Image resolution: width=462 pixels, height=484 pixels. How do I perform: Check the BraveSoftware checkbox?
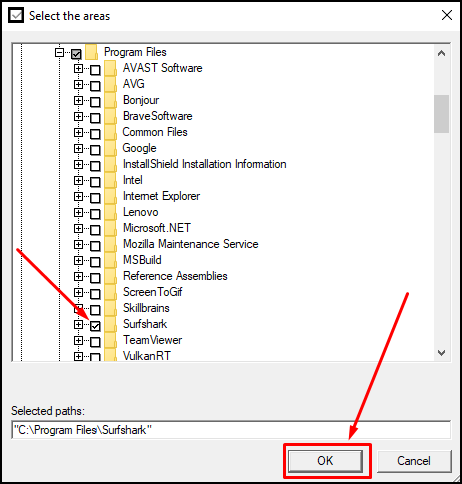point(95,118)
